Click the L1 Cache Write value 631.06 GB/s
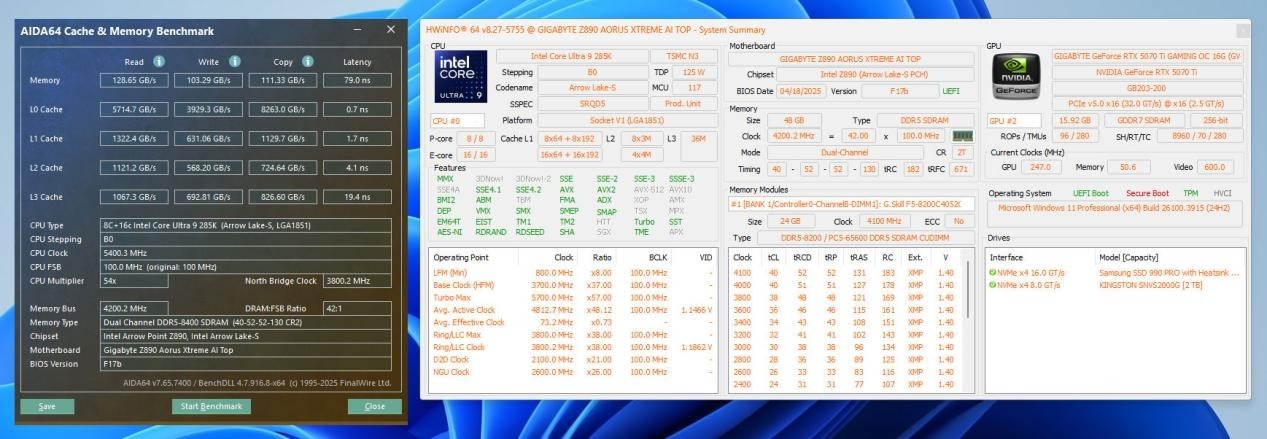This screenshot has height=439, width=1267. (207, 138)
